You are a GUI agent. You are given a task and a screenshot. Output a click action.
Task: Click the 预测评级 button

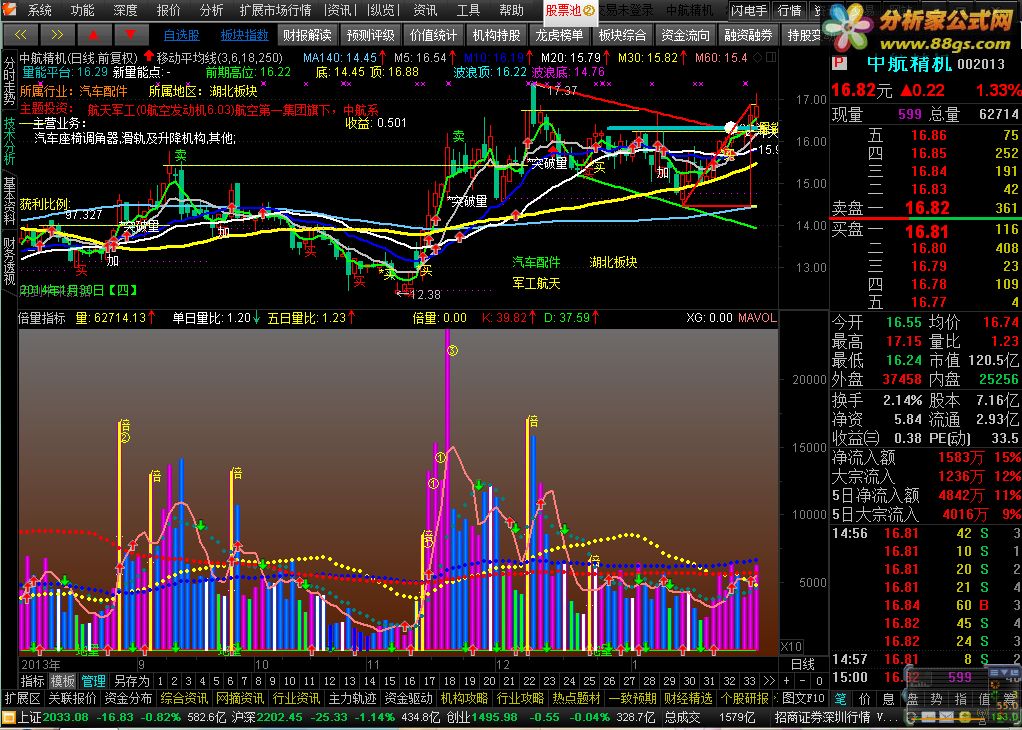click(x=370, y=35)
